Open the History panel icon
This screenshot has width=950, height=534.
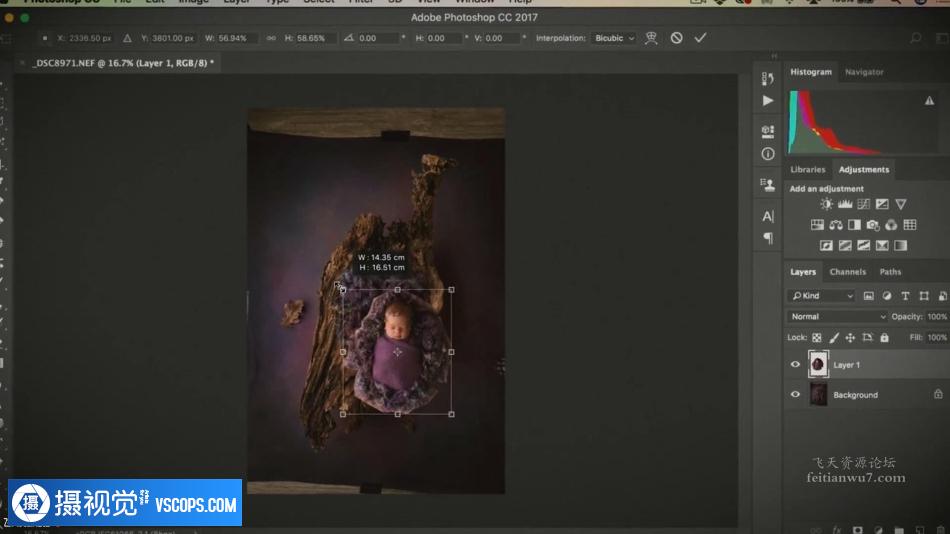[768, 78]
